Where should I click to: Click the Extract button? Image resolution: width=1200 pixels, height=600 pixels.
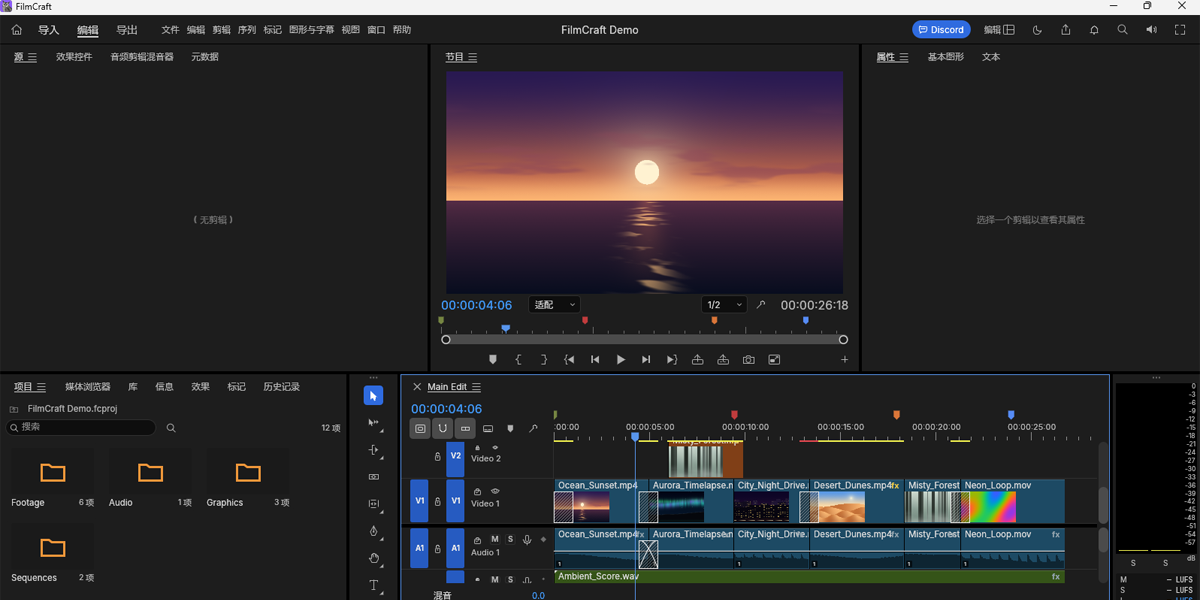(x=723, y=360)
